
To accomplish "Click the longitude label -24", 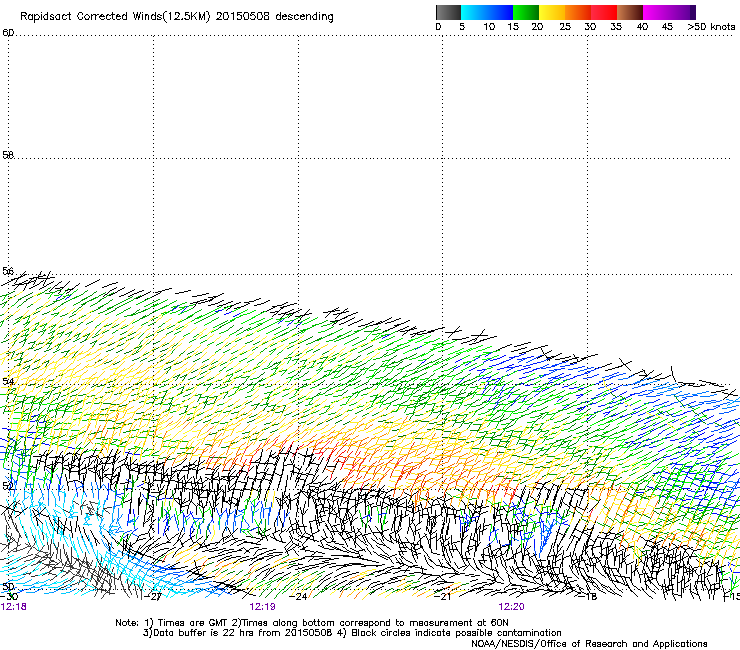I will [x=298, y=597].
